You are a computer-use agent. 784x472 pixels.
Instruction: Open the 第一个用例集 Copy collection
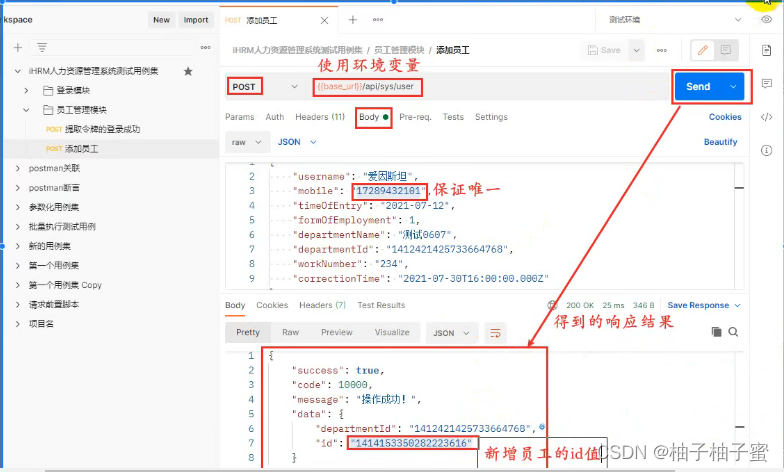(x=65, y=285)
